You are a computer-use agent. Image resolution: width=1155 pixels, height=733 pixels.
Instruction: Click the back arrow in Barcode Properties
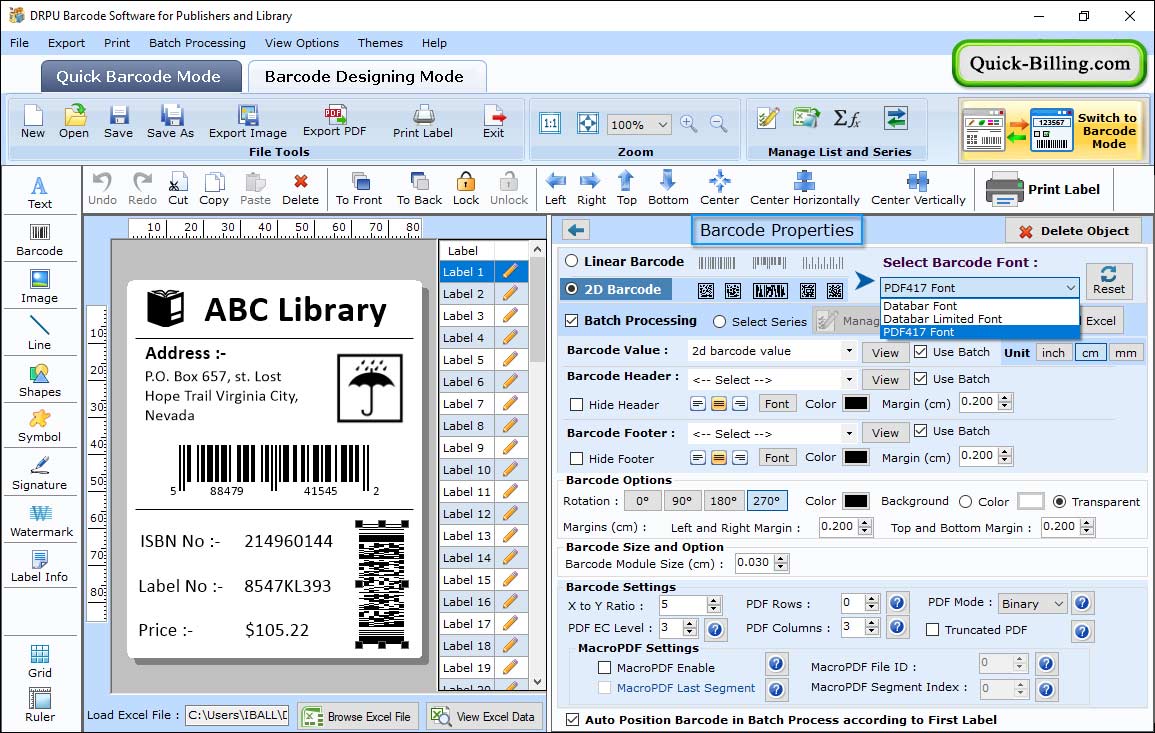click(x=576, y=230)
